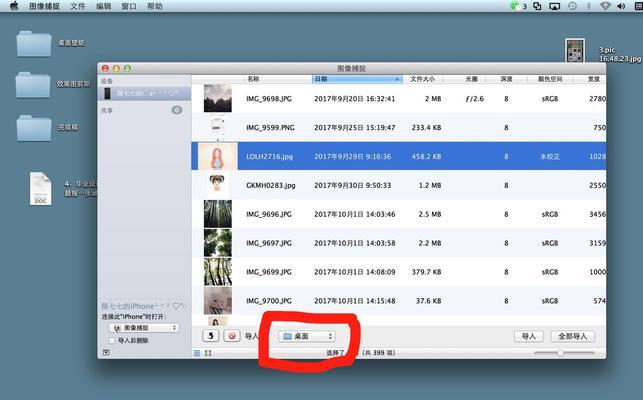Open the 桌面壁纸 desktop folder
Screen dimensions: 643x400
pos(34,43)
